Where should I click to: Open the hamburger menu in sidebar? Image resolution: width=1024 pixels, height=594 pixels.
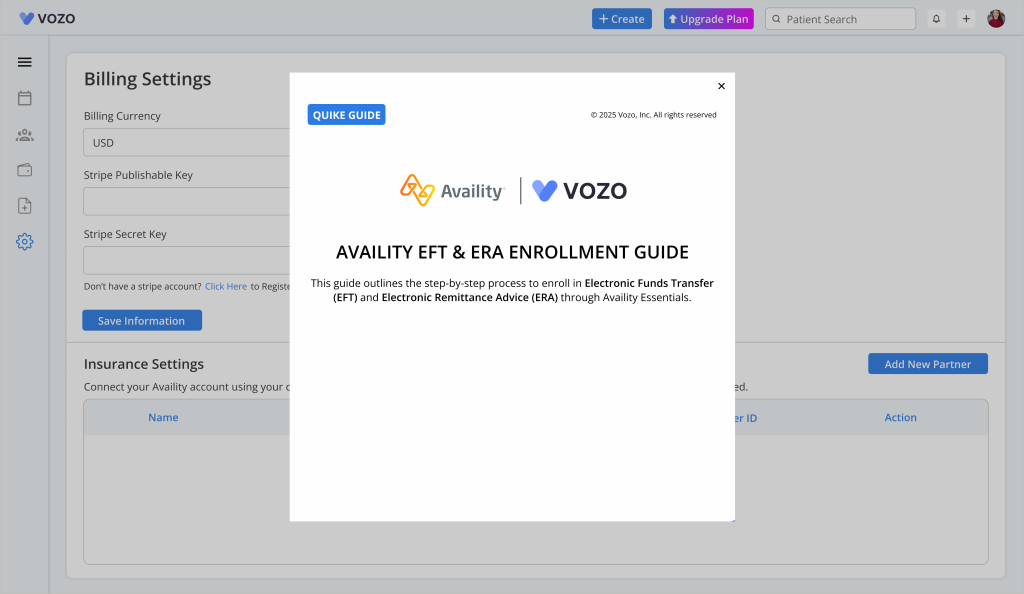(25, 62)
